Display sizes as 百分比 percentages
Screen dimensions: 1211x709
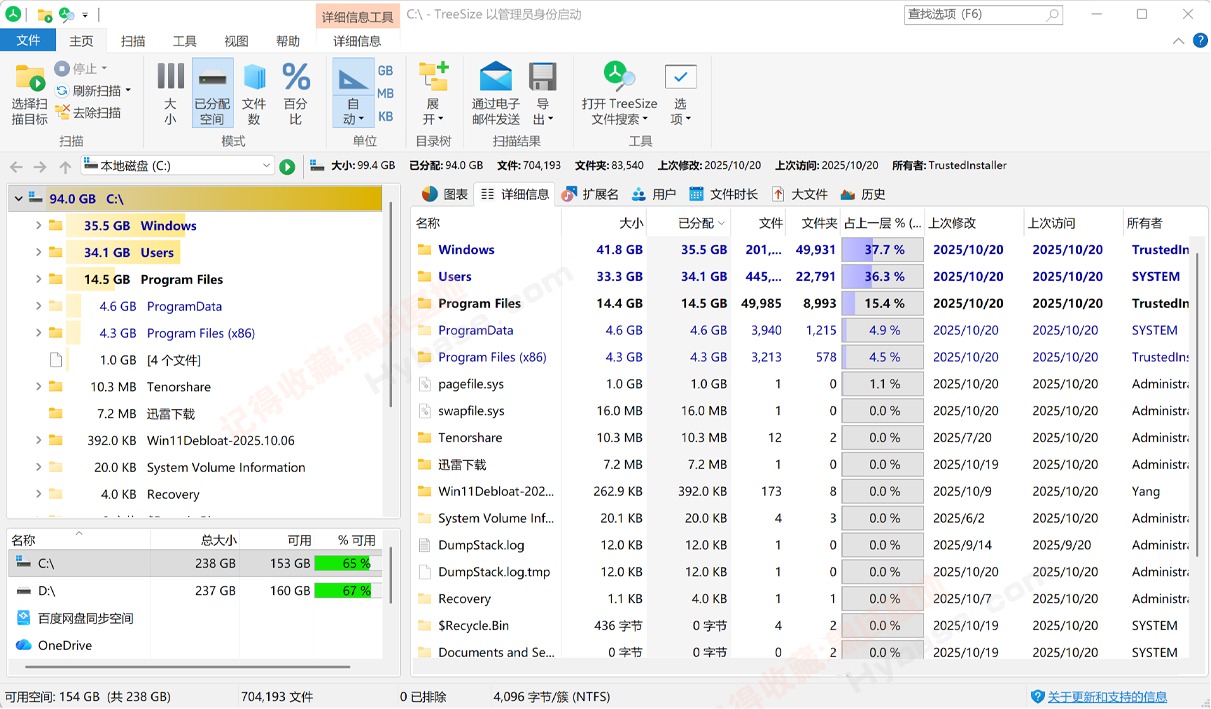pos(295,92)
